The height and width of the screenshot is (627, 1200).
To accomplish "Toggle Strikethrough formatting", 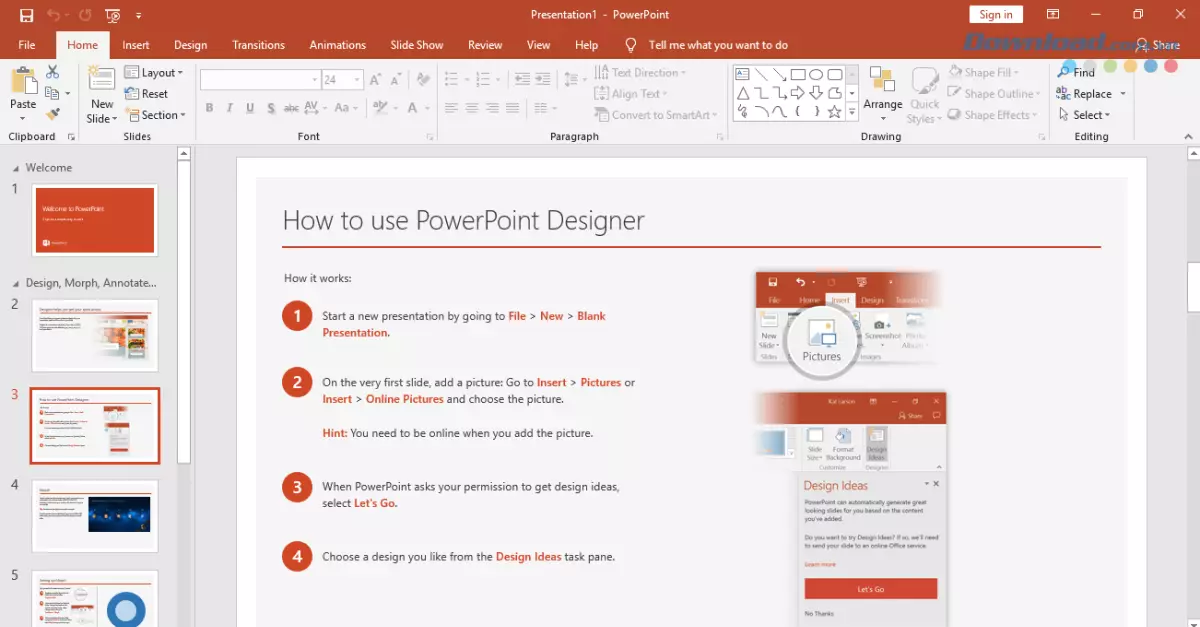I will (x=291, y=108).
